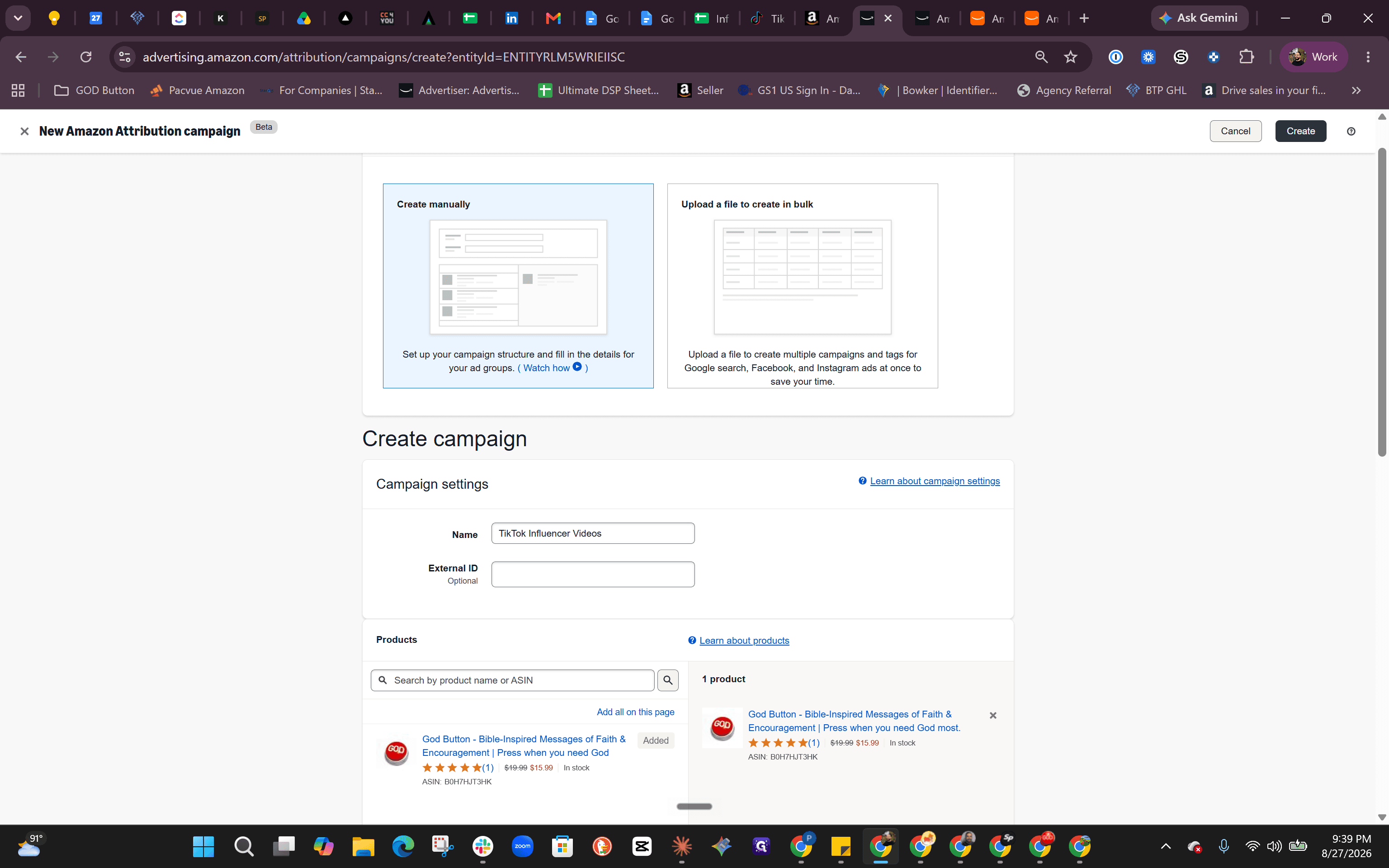Open the apps grid in bookmarks bar
Viewport: 1389px width, 868px height.
(x=18, y=90)
